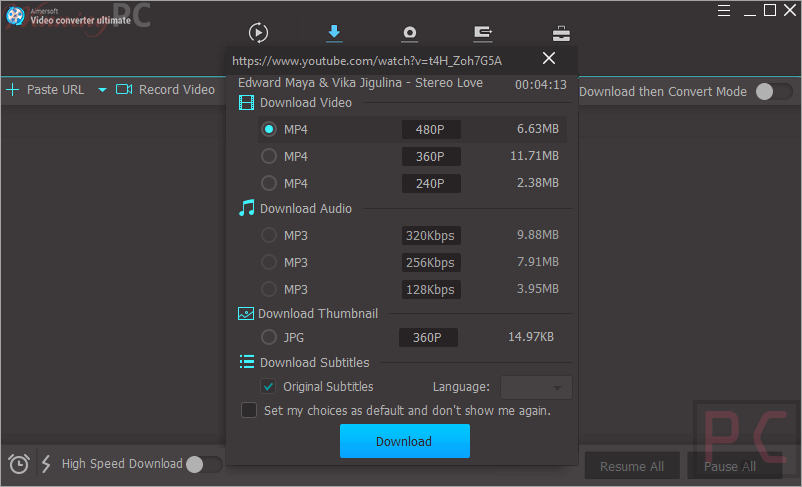
Task: Select JPG 360P thumbnail option
Action: 269,337
